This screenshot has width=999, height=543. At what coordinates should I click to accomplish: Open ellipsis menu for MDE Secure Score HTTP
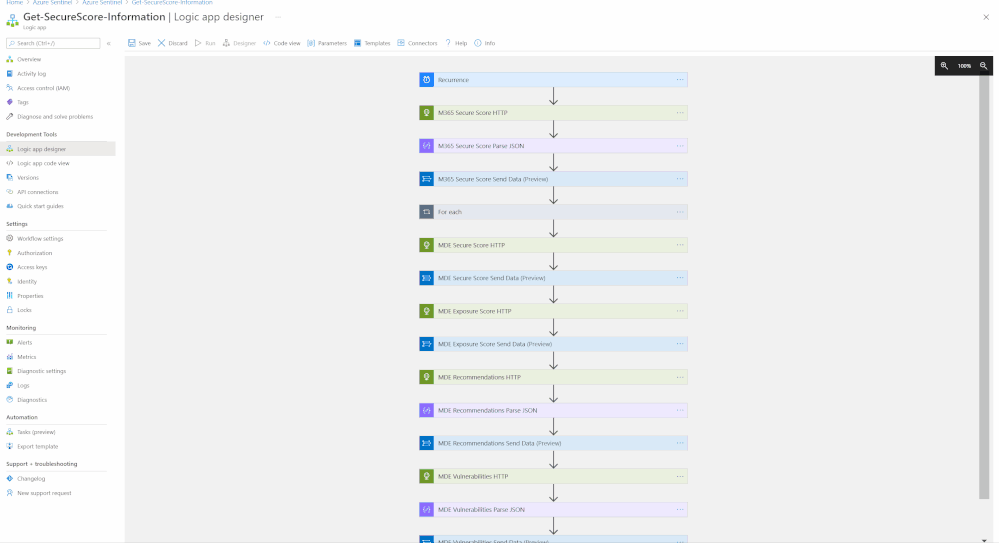680,245
